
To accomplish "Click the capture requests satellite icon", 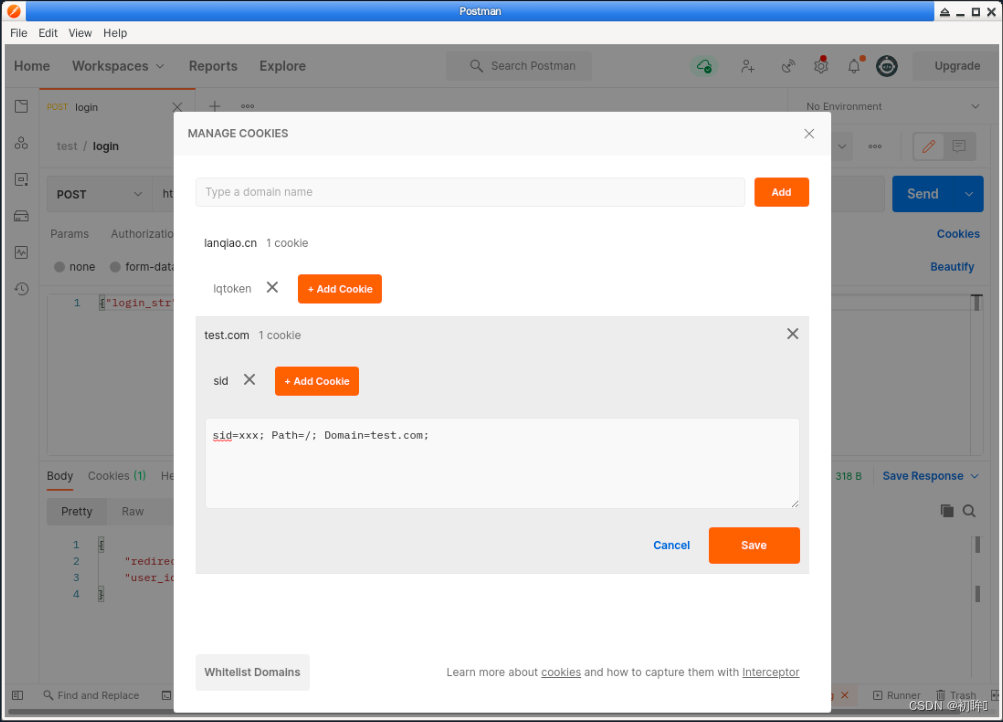I will [x=788, y=66].
